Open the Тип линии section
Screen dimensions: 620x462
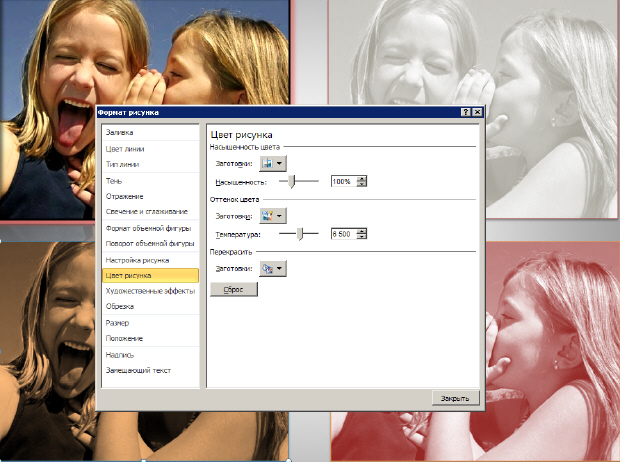pos(150,165)
